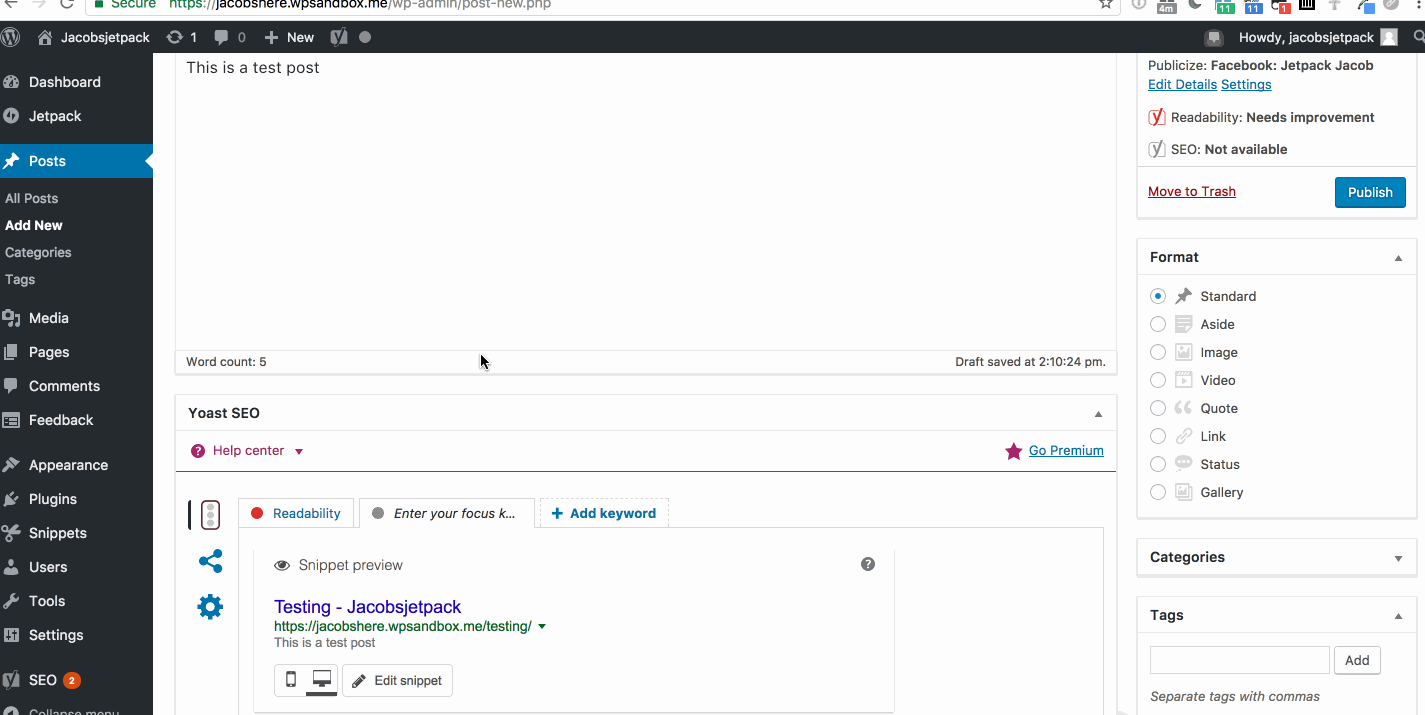Select Link post format
This screenshot has height=715, width=1425.
[x=1158, y=436]
